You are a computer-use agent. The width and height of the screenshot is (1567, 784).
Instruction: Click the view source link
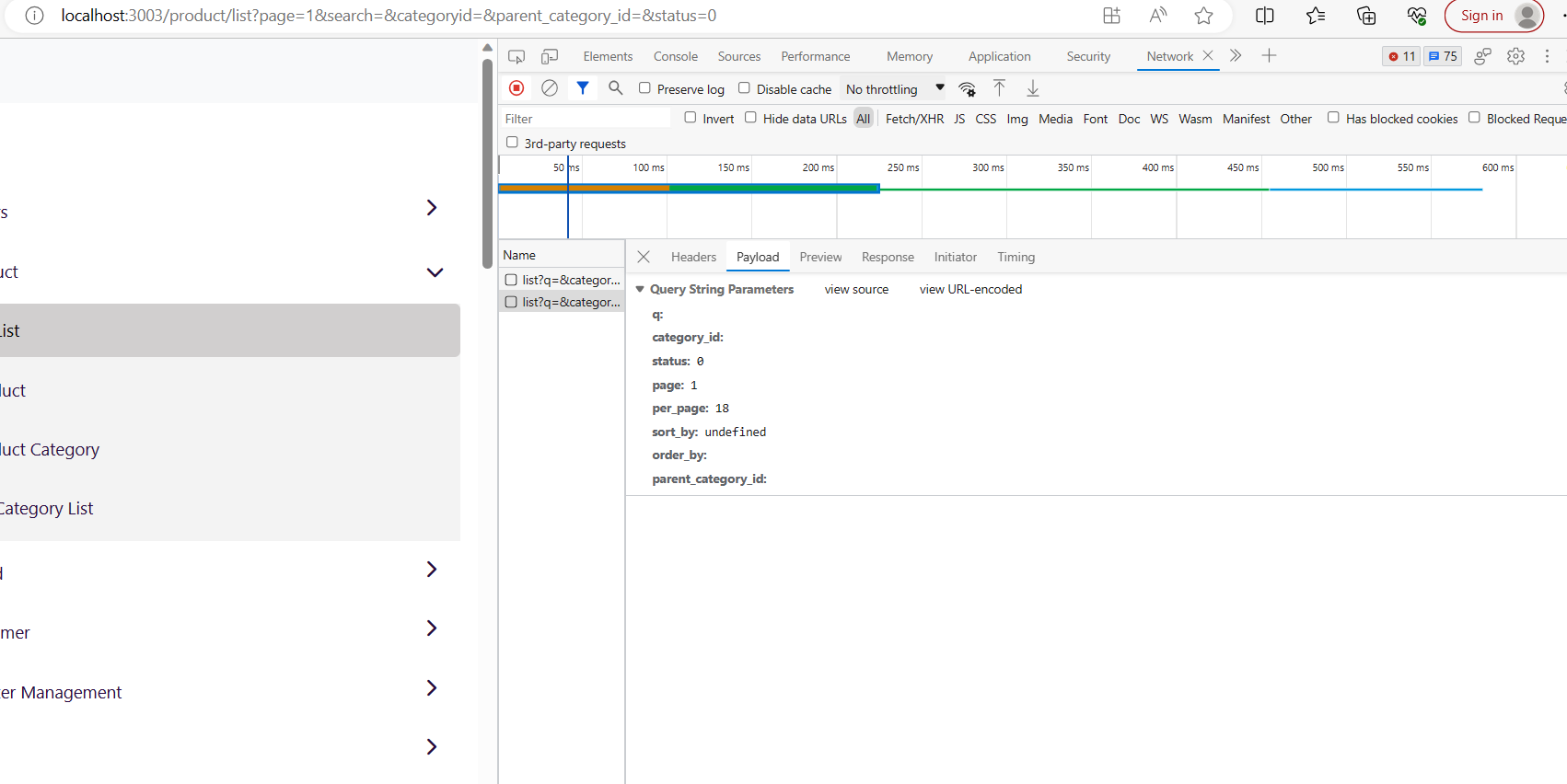[x=856, y=289]
